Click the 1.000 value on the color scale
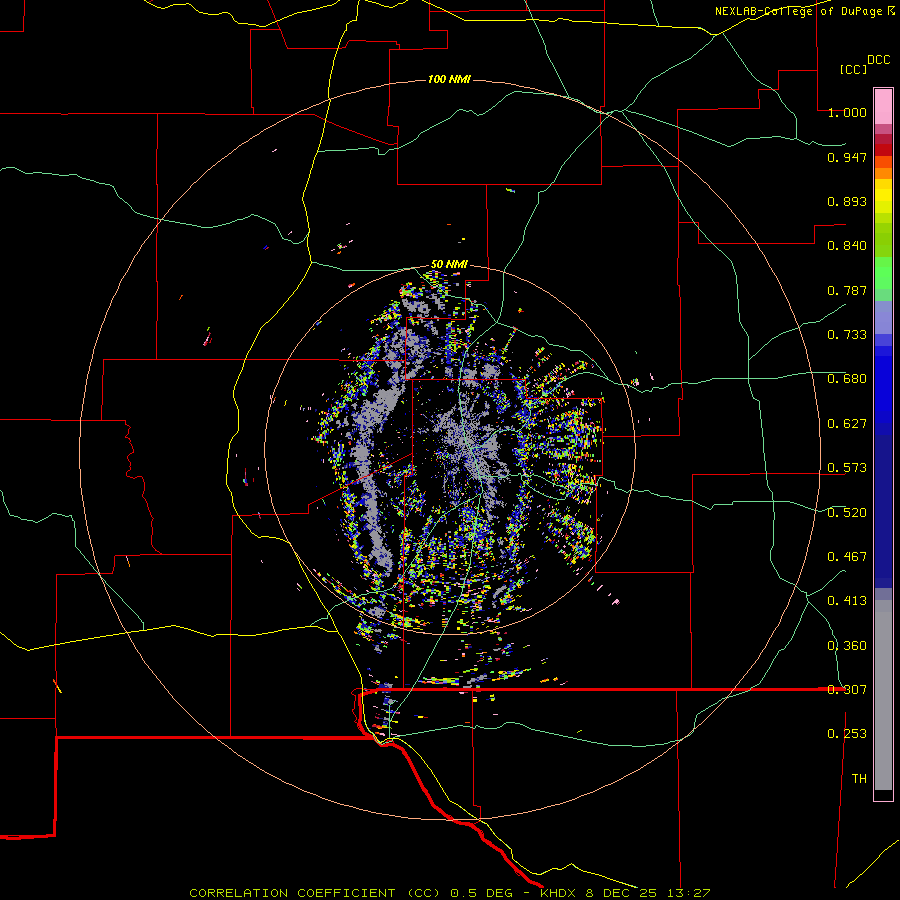 coord(847,112)
